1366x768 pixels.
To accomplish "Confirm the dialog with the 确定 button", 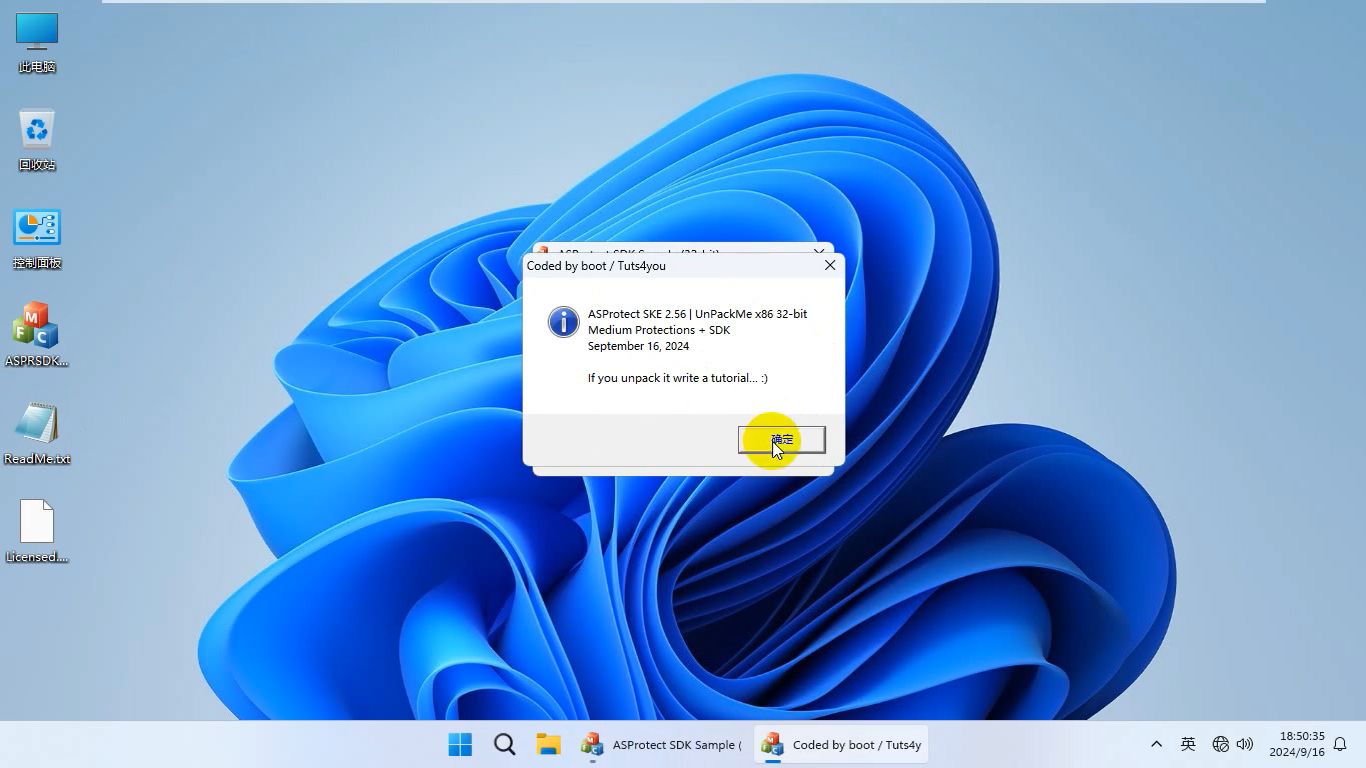I will coord(782,440).
